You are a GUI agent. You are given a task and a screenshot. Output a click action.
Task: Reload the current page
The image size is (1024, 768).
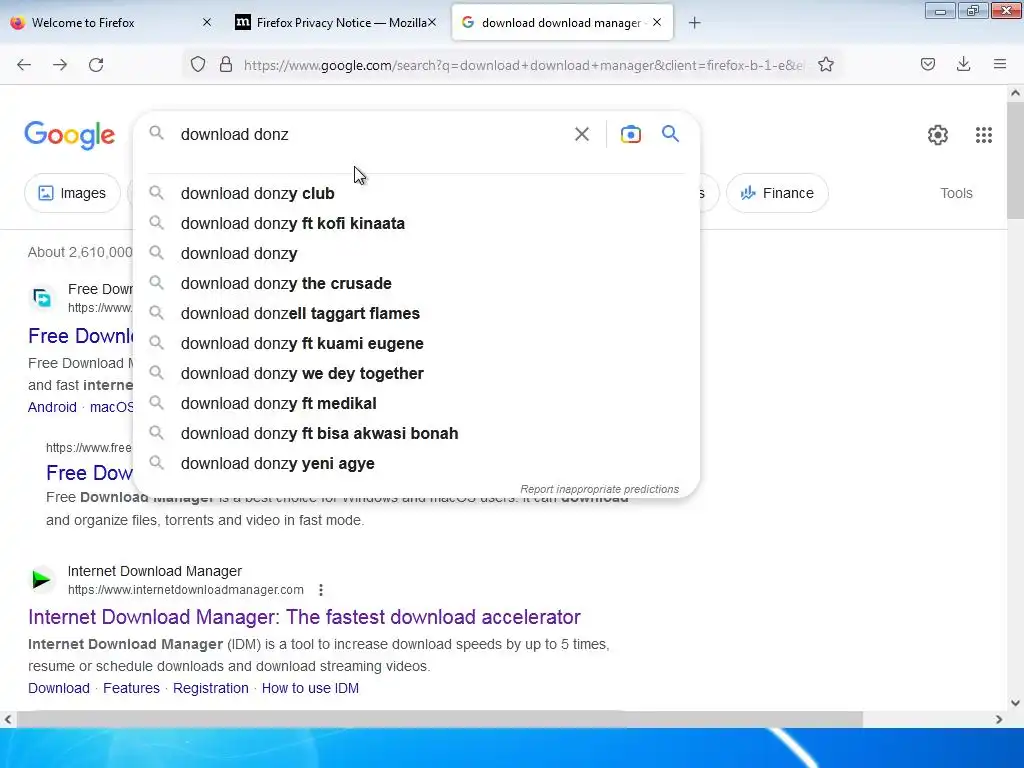click(x=96, y=65)
